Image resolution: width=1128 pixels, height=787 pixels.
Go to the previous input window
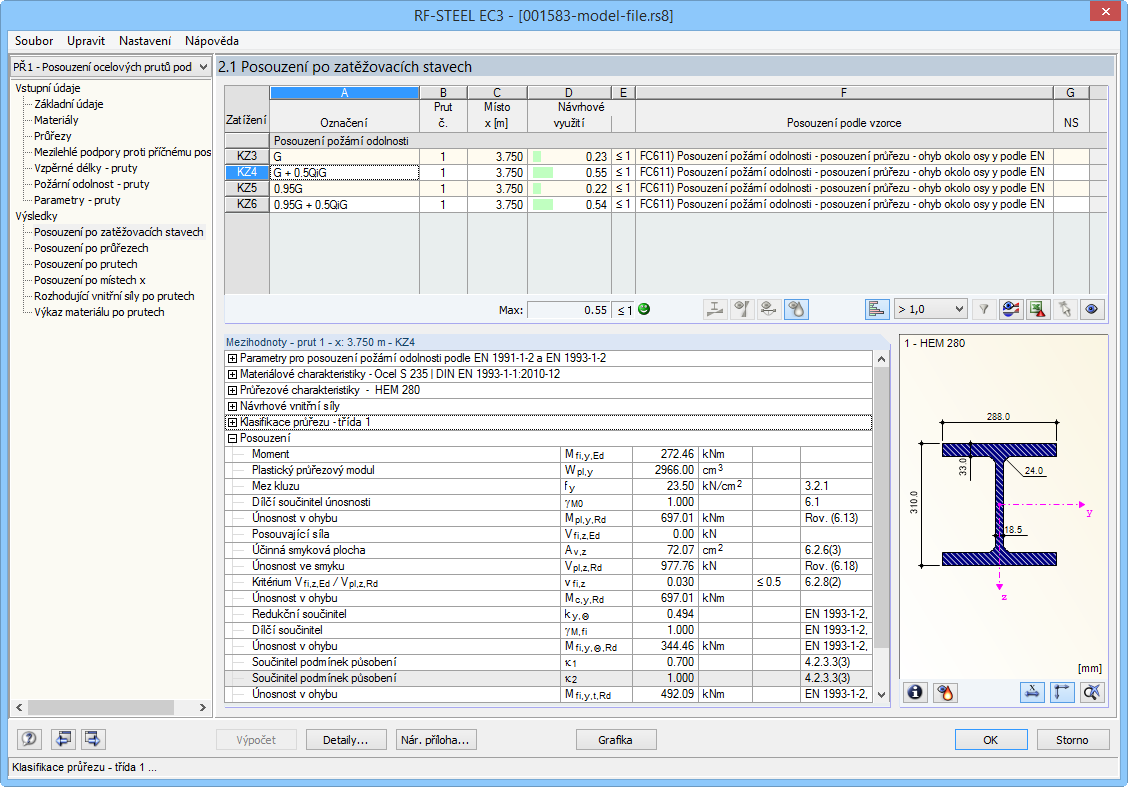[x=65, y=740]
